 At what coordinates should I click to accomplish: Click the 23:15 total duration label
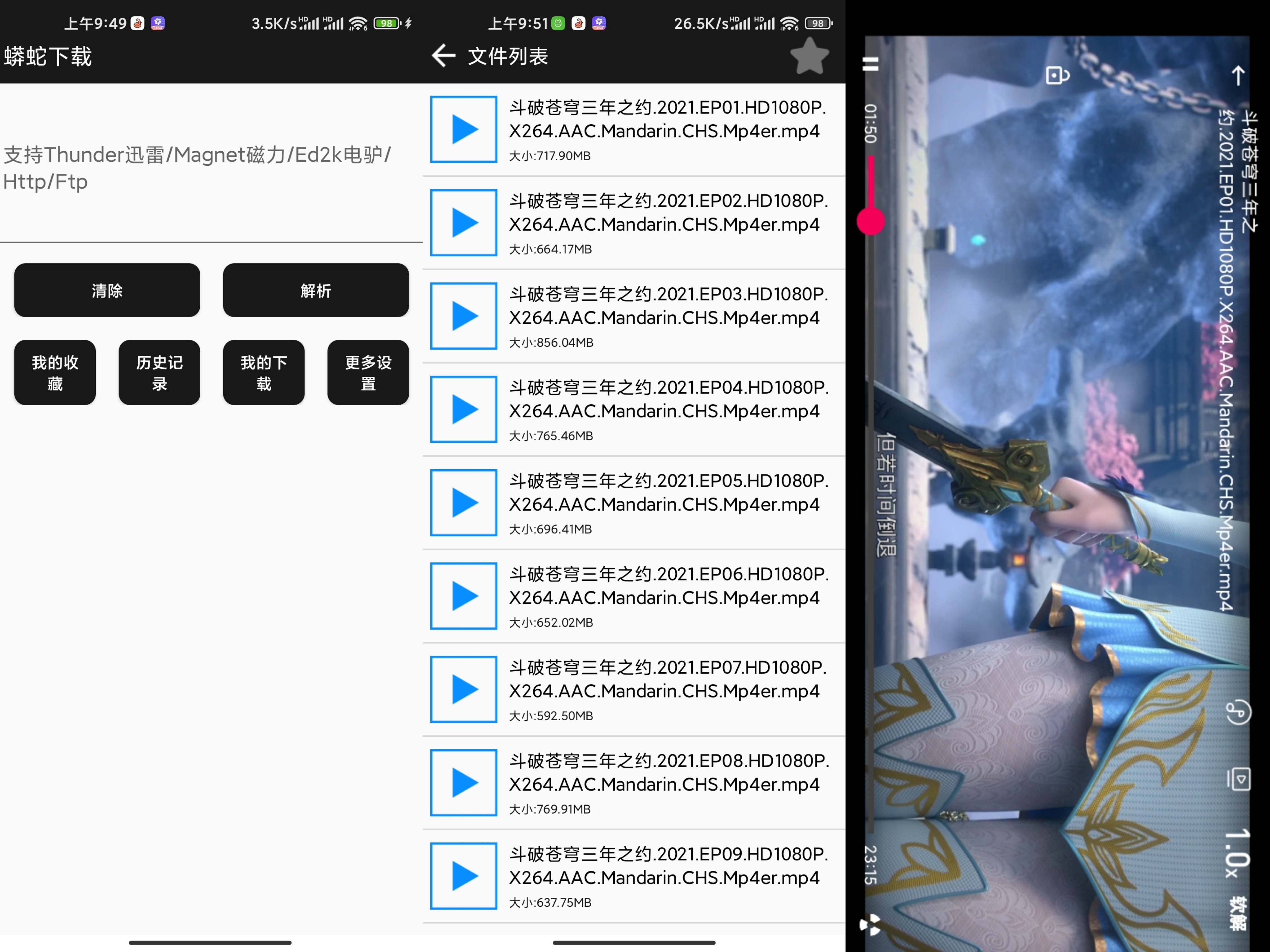click(x=870, y=865)
